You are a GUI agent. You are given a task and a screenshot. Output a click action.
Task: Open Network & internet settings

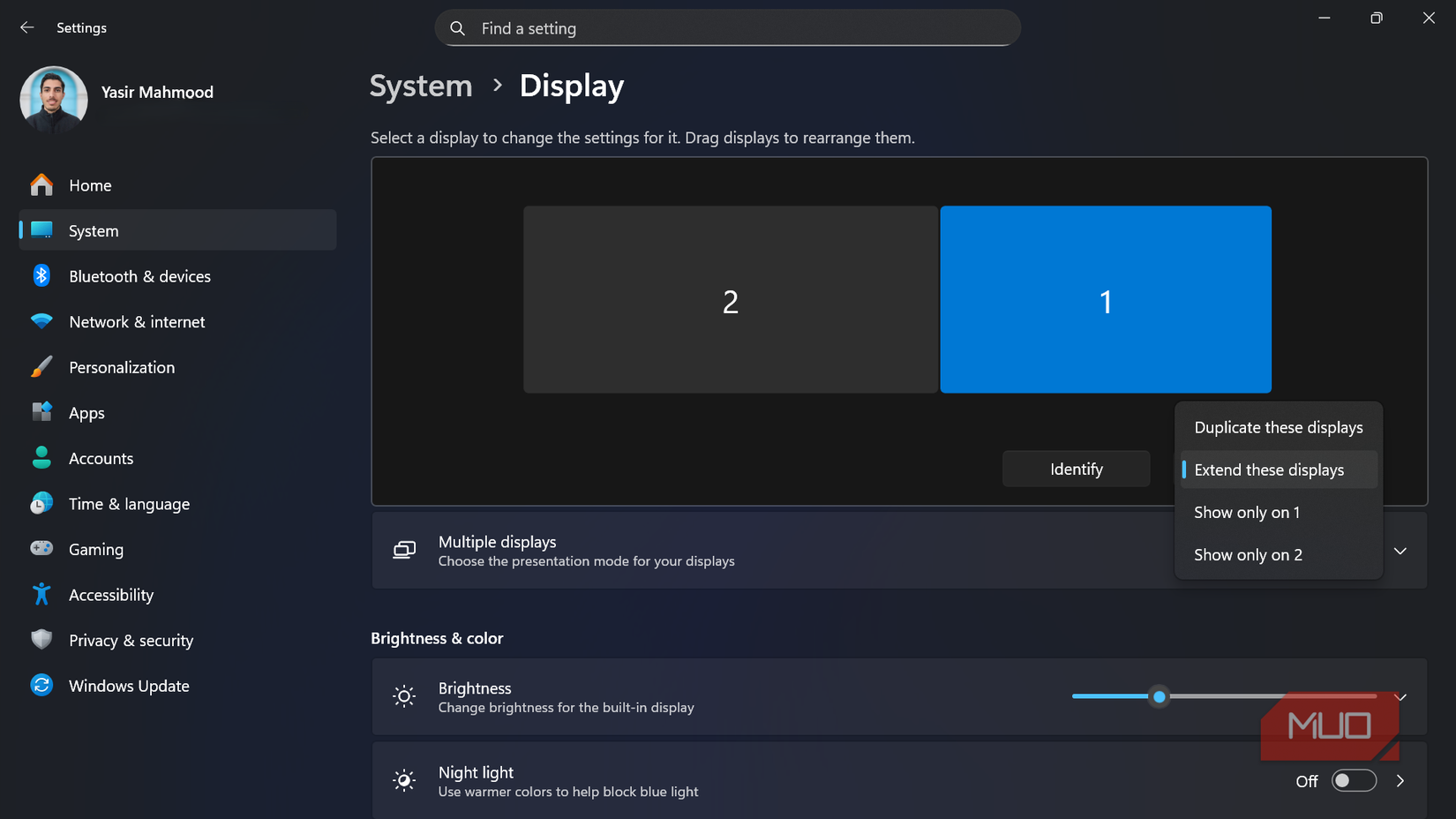tap(137, 321)
